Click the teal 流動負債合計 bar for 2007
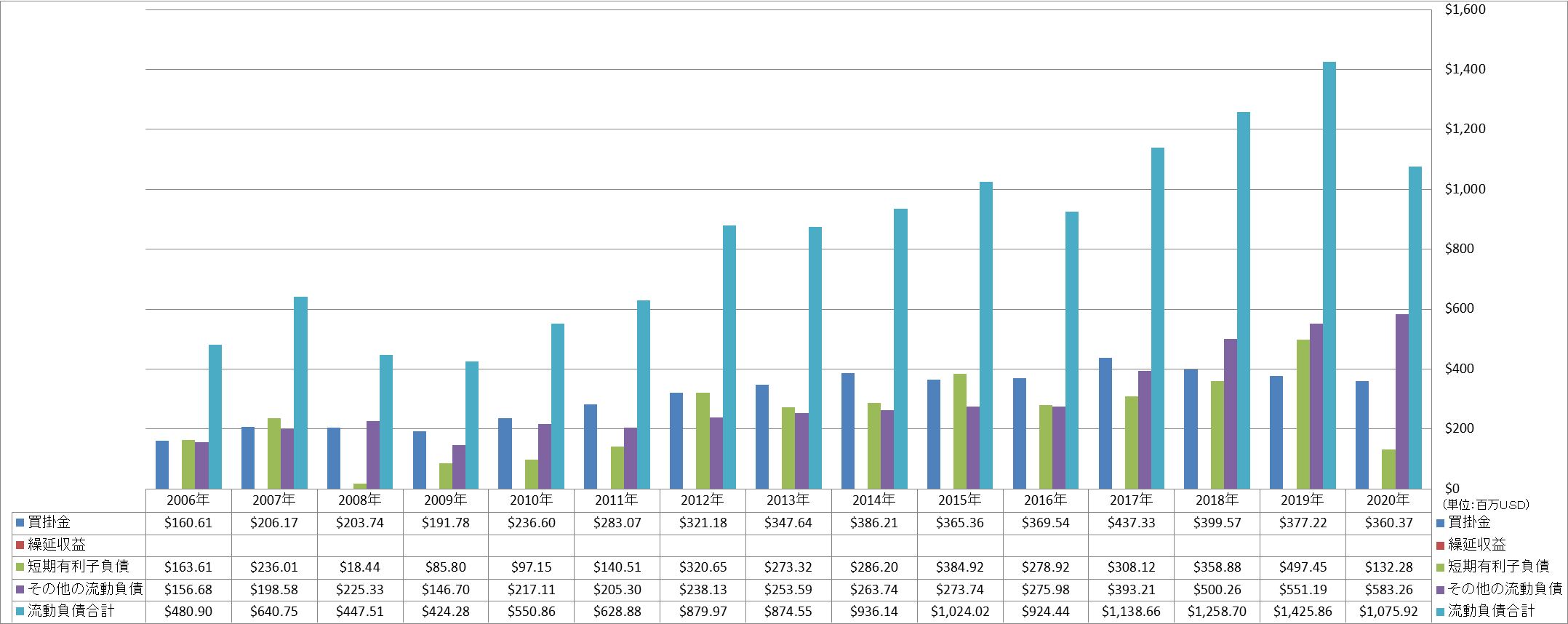 point(300,393)
